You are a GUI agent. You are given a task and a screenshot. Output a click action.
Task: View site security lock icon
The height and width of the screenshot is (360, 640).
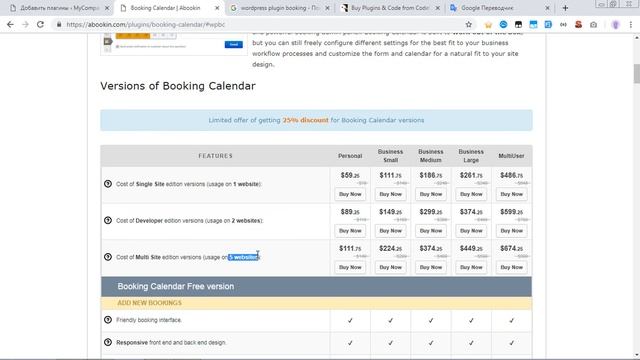(x=59, y=24)
